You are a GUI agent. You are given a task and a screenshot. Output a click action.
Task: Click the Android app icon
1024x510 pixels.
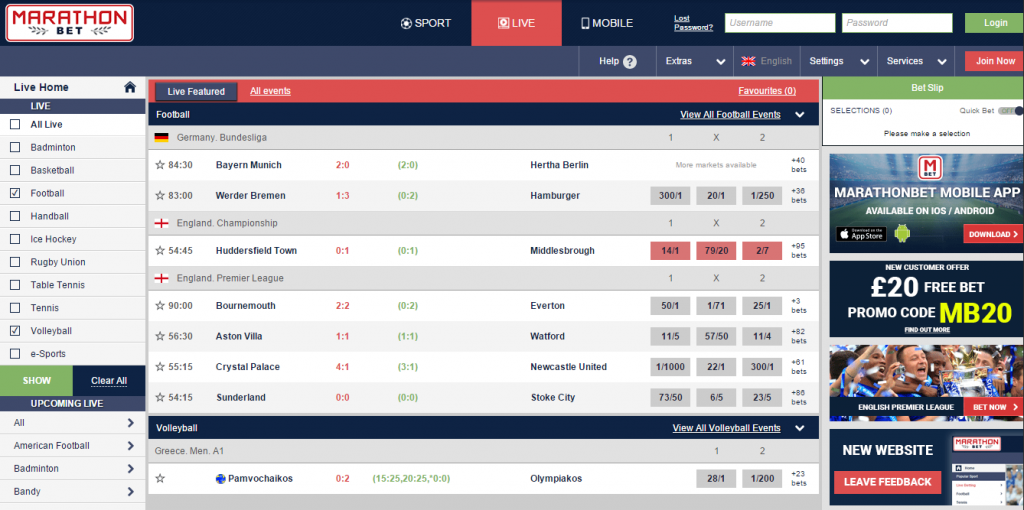tap(903, 234)
